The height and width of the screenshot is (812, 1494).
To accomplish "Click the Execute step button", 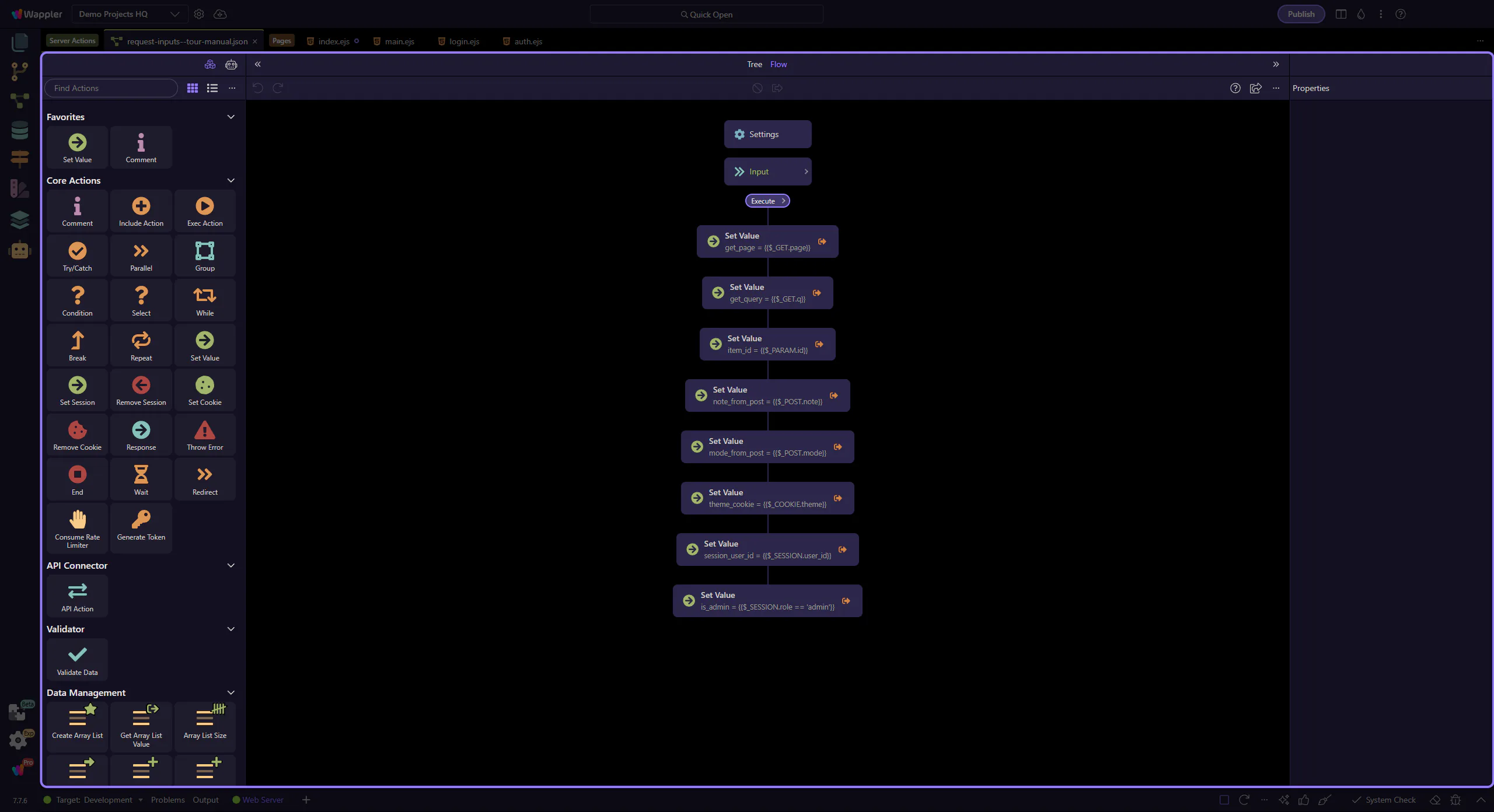I will click(767, 201).
